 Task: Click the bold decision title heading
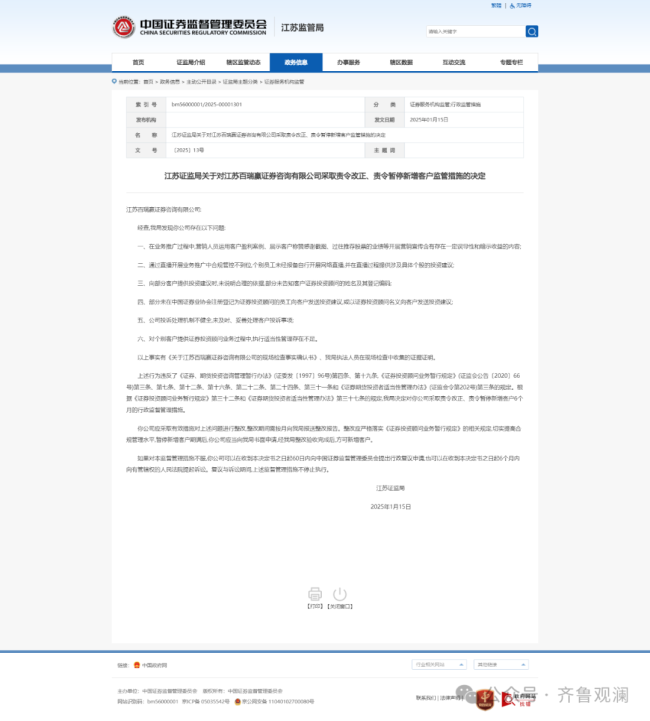325,176
